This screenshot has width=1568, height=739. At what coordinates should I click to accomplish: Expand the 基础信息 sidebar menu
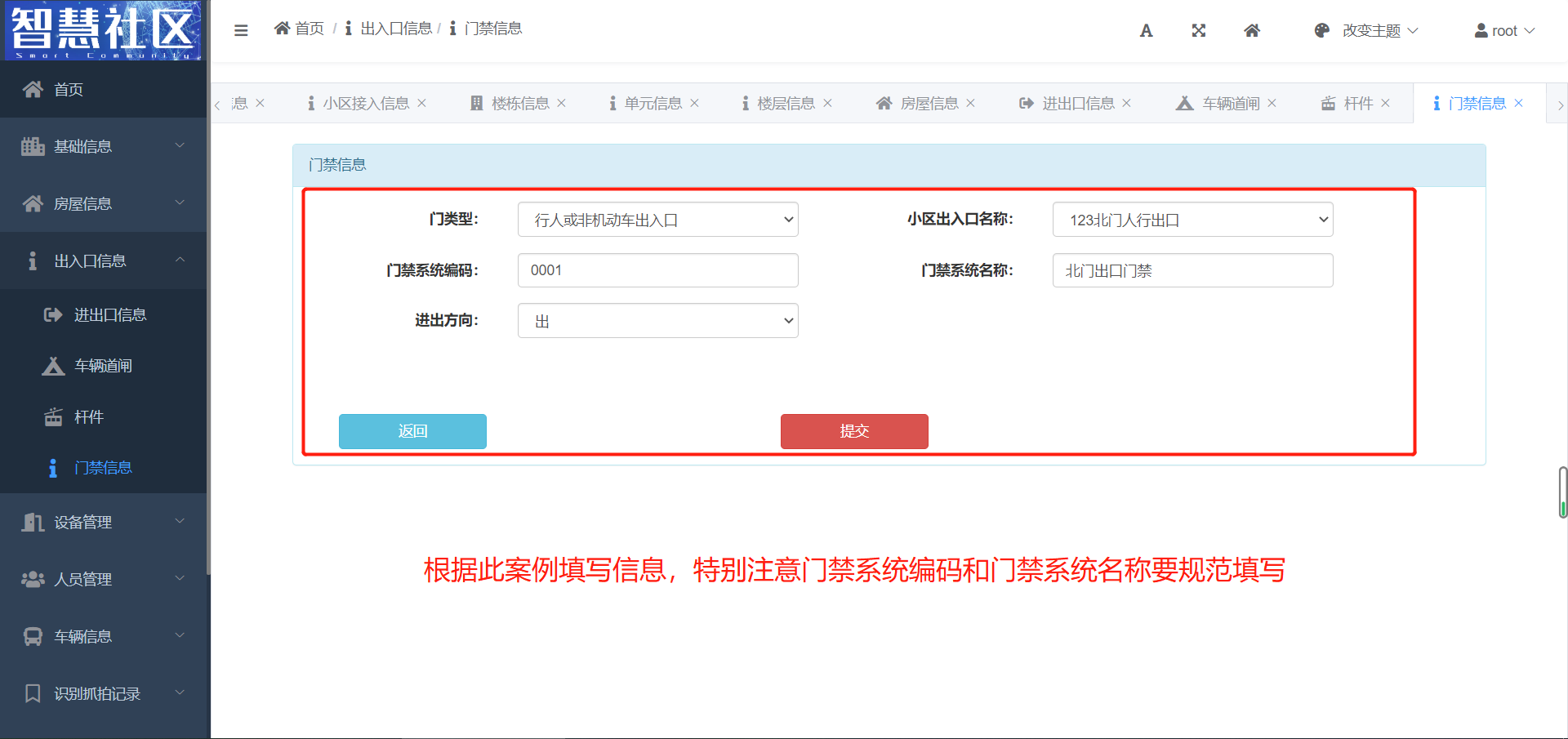(x=103, y=146)
